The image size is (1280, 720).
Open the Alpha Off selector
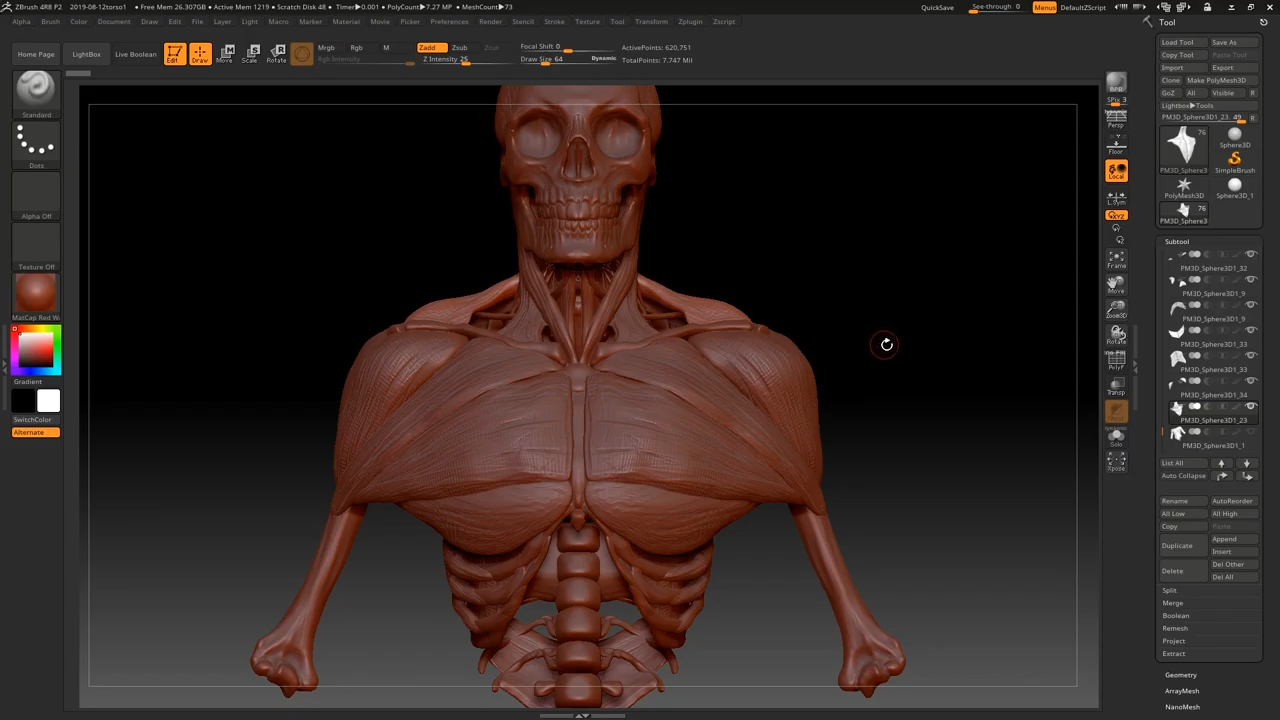[x=36, y=196]
